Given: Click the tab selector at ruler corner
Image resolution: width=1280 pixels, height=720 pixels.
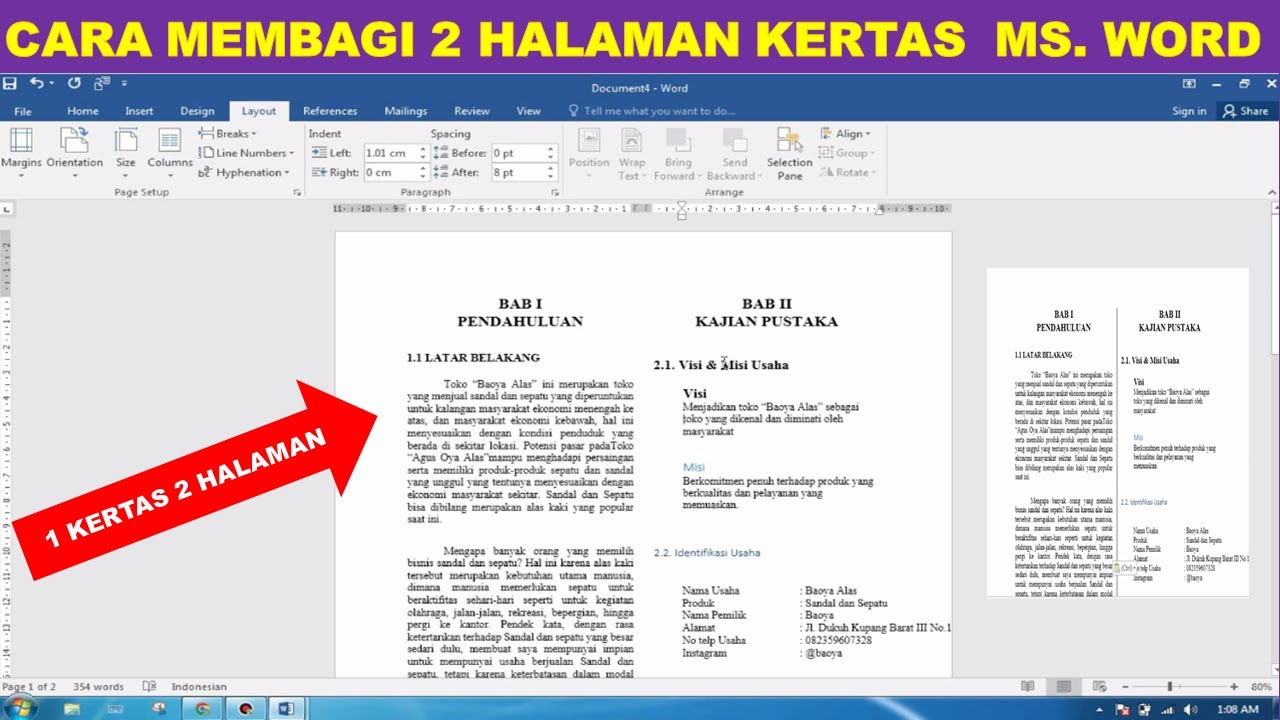Looking at the screenshot, I should (7, 209).
